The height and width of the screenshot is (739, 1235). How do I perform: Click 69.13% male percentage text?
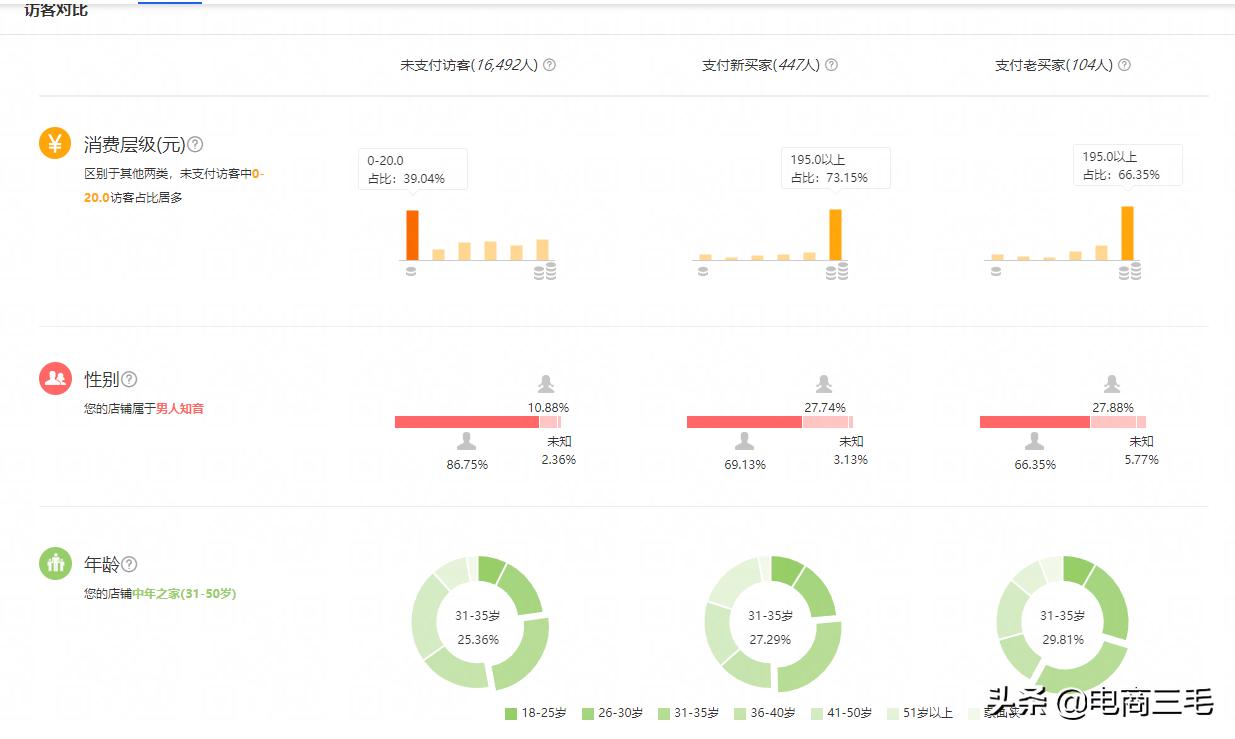click(745, 465)
